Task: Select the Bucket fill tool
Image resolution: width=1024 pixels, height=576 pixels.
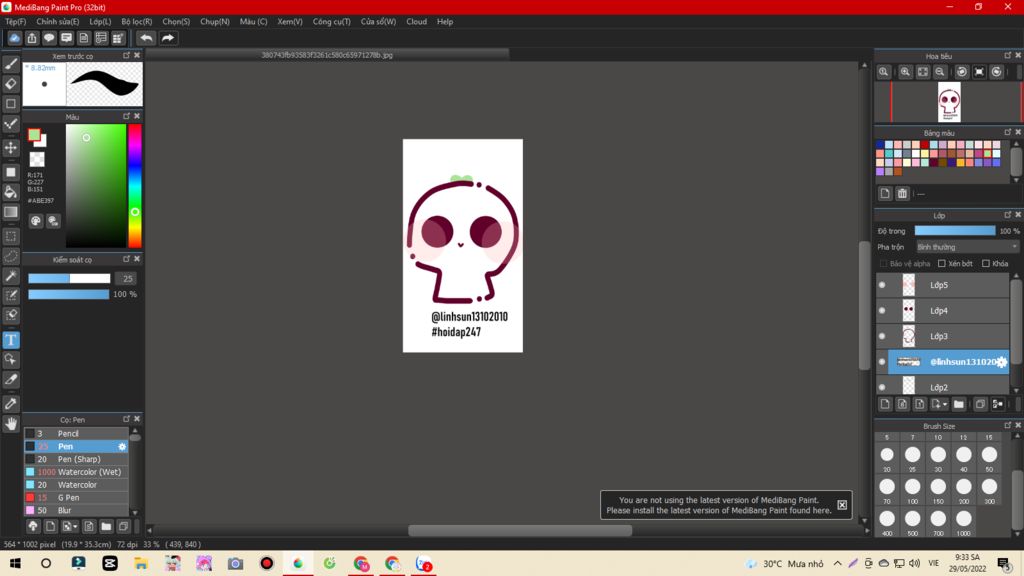Action: (11, 192)
